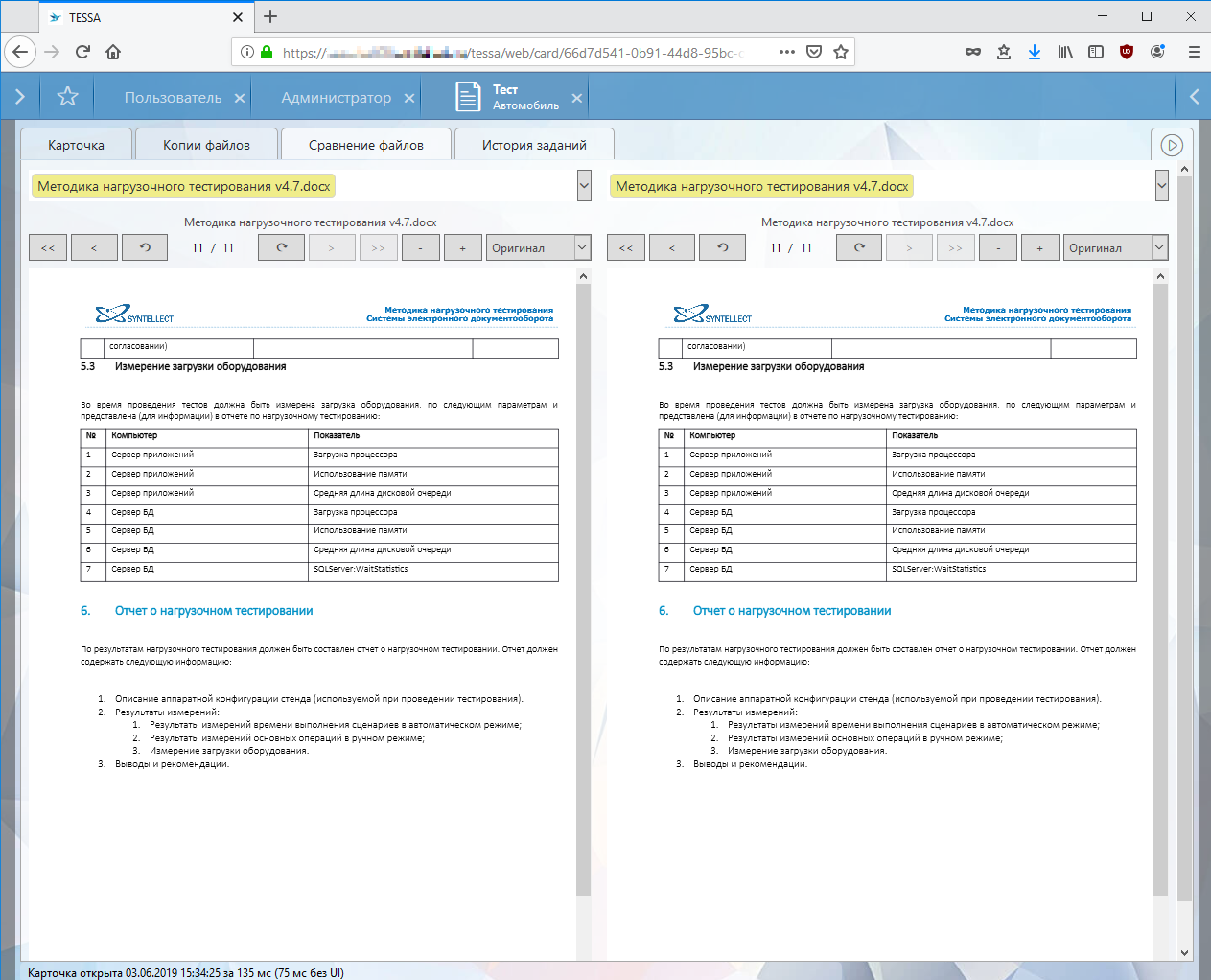
Task: Expand the right panel with chevron arrow
Action: [1194, 97]
